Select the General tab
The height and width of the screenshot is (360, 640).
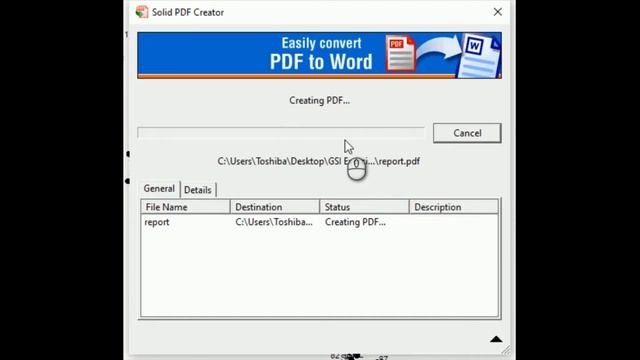[x=159, y=189]
